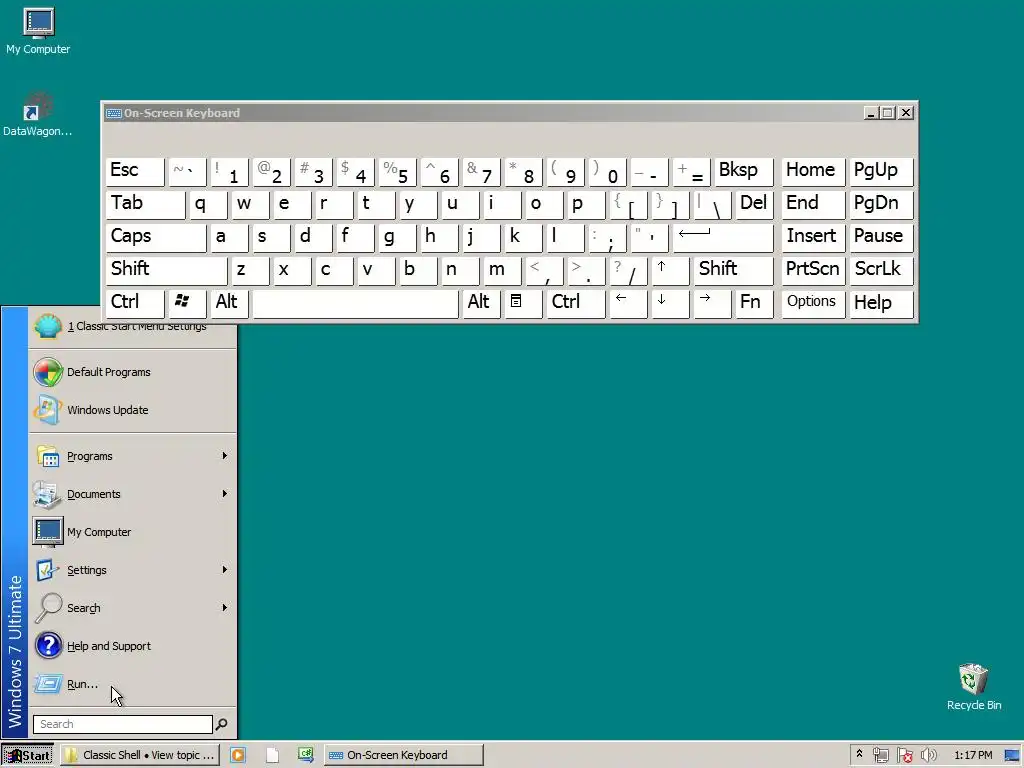This screenshot has width=1024, height=768.
Task: Click the m key
Action: point(502,270)
